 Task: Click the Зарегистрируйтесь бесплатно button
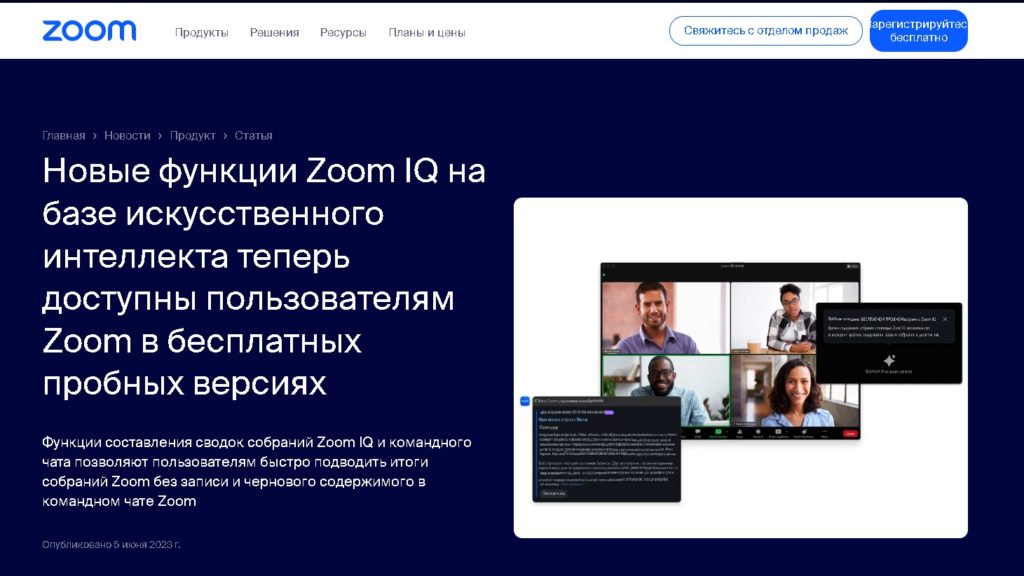[918, 31]
